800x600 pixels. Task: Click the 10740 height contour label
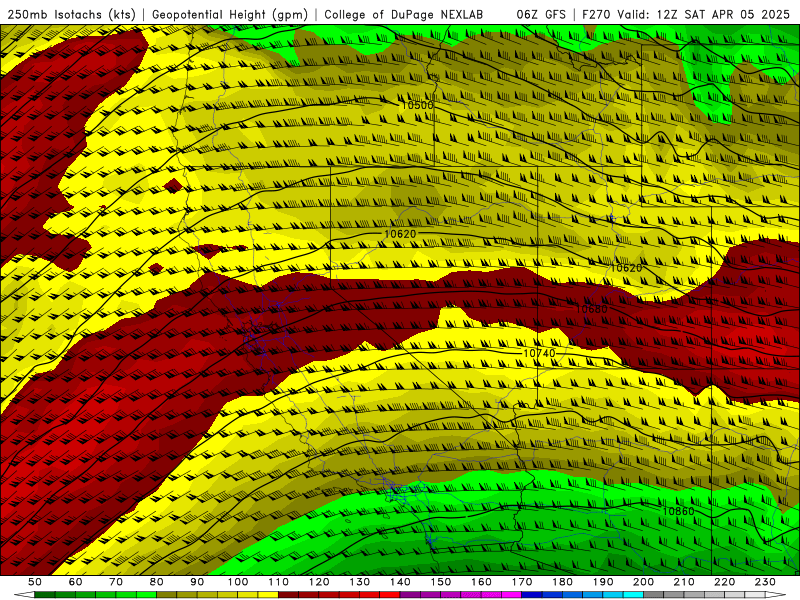(539, 353)
